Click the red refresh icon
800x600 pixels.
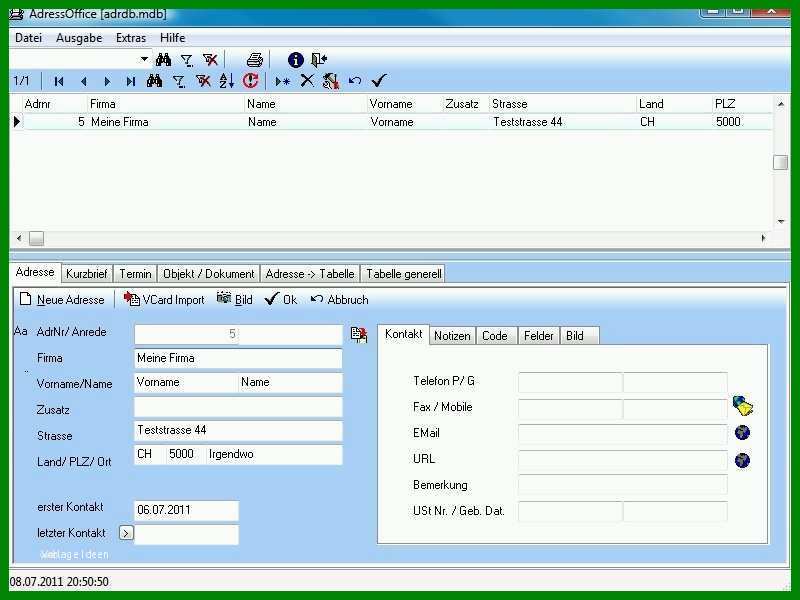tap(251, 80)
